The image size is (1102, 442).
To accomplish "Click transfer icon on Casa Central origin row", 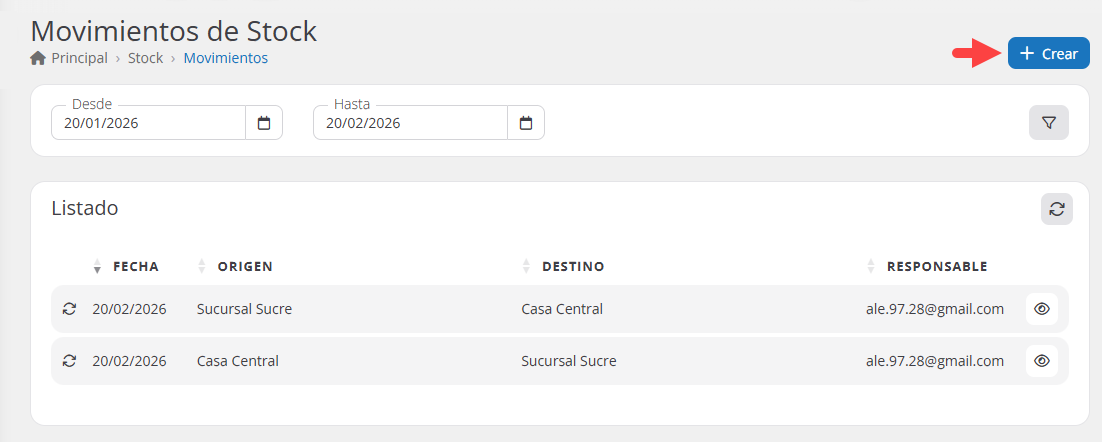I will click(x=69, y=361).
